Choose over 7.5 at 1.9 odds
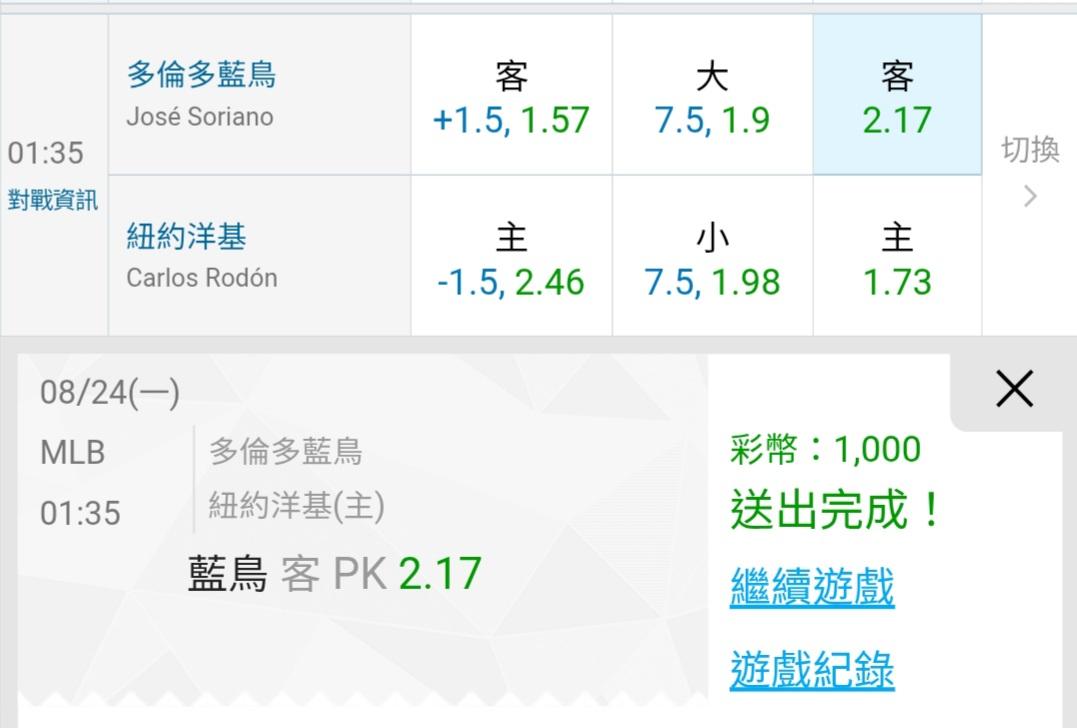The width and height of the screenshot is (1077, 728). pyautogui.click(x=712, y=95)
